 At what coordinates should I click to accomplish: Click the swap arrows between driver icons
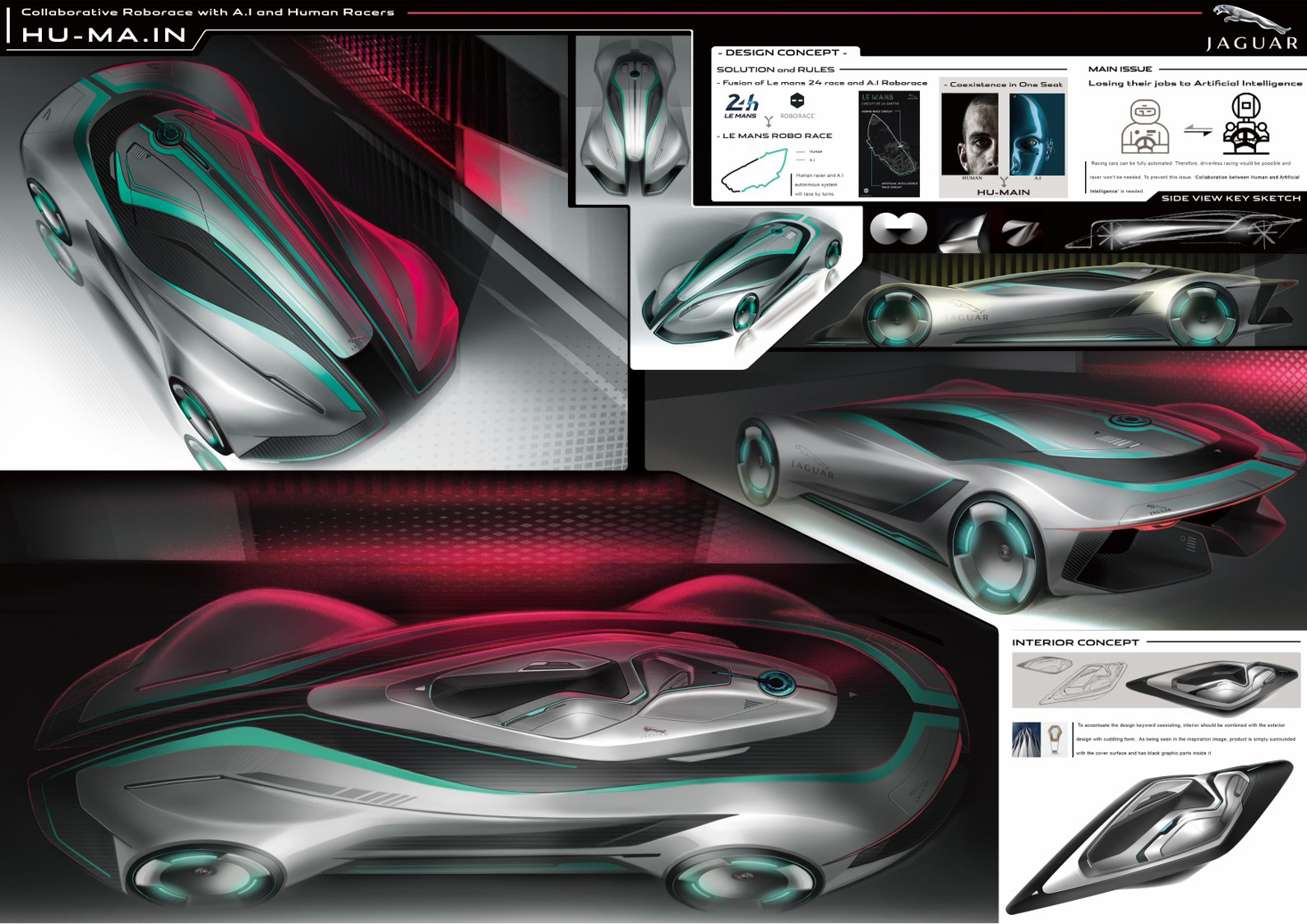(1197, 129)
